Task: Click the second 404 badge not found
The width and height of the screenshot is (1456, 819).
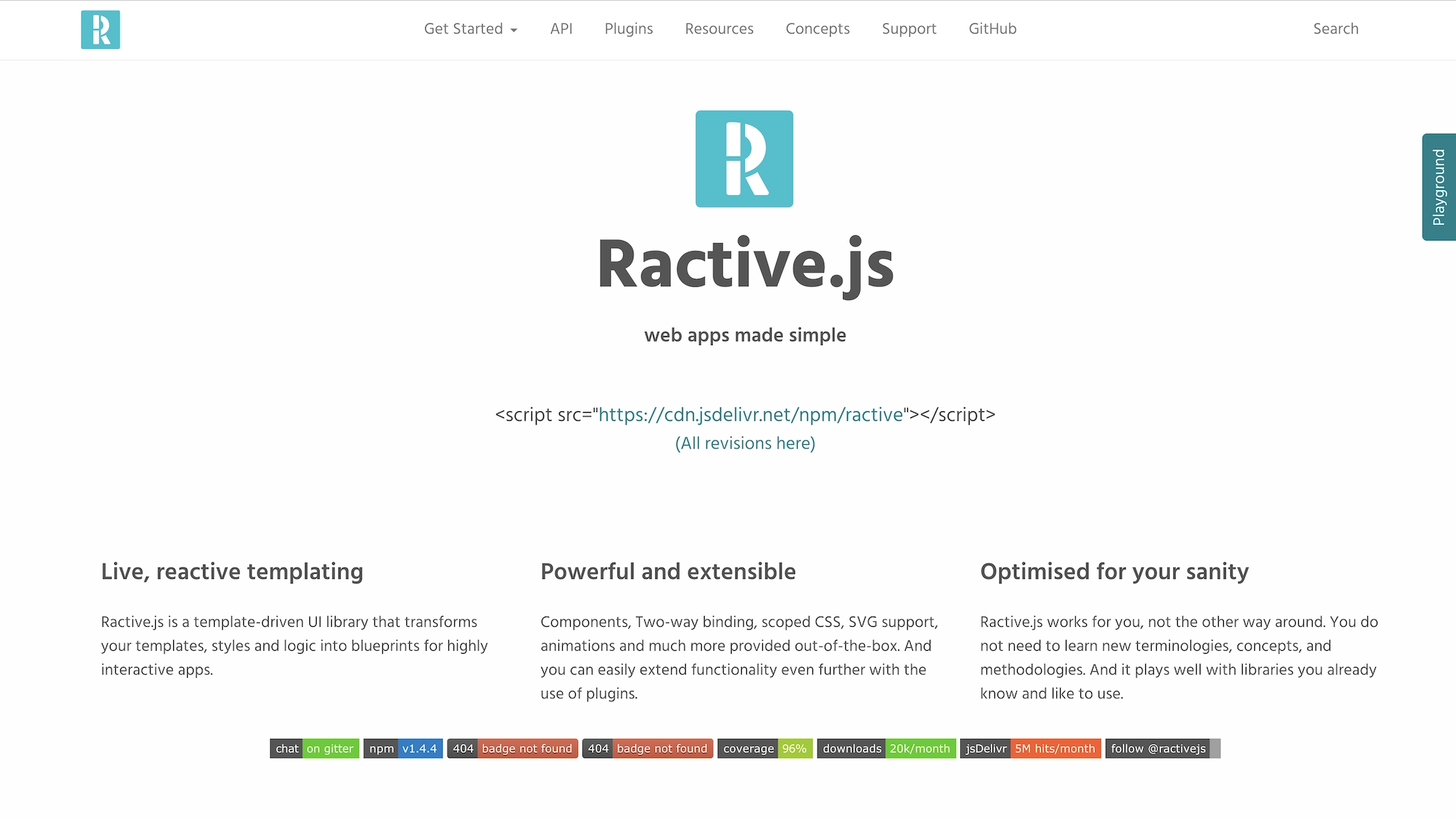Action: 647,748
